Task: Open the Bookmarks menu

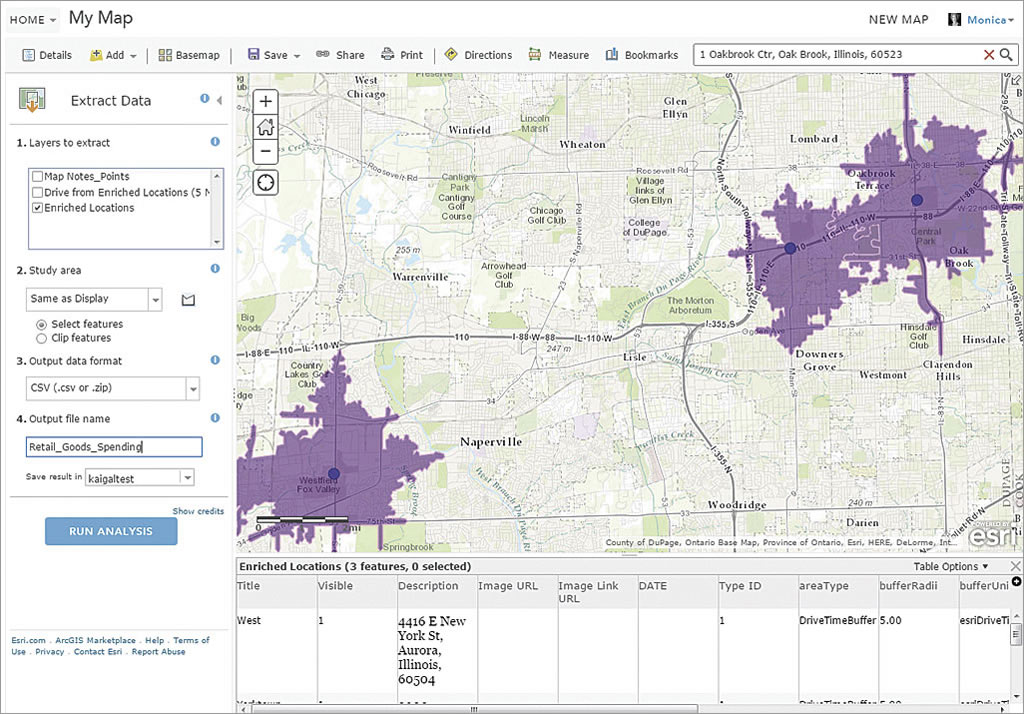Action: [x=642, y=56]
